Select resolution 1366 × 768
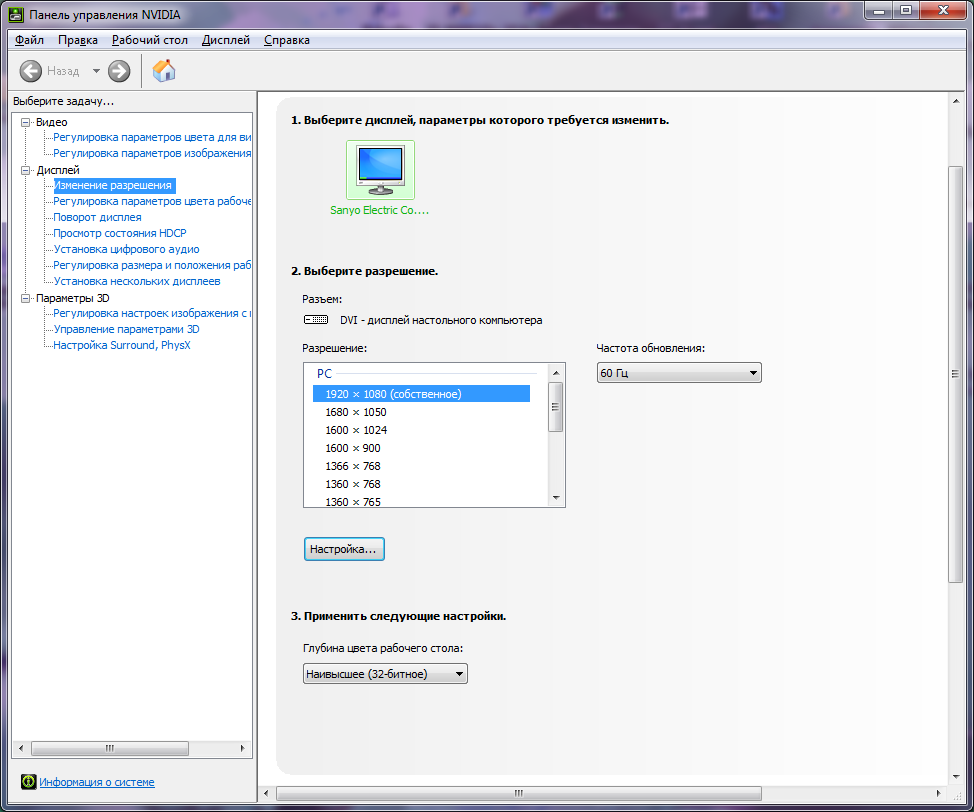 pyautogui.click(x=353, y=466)
